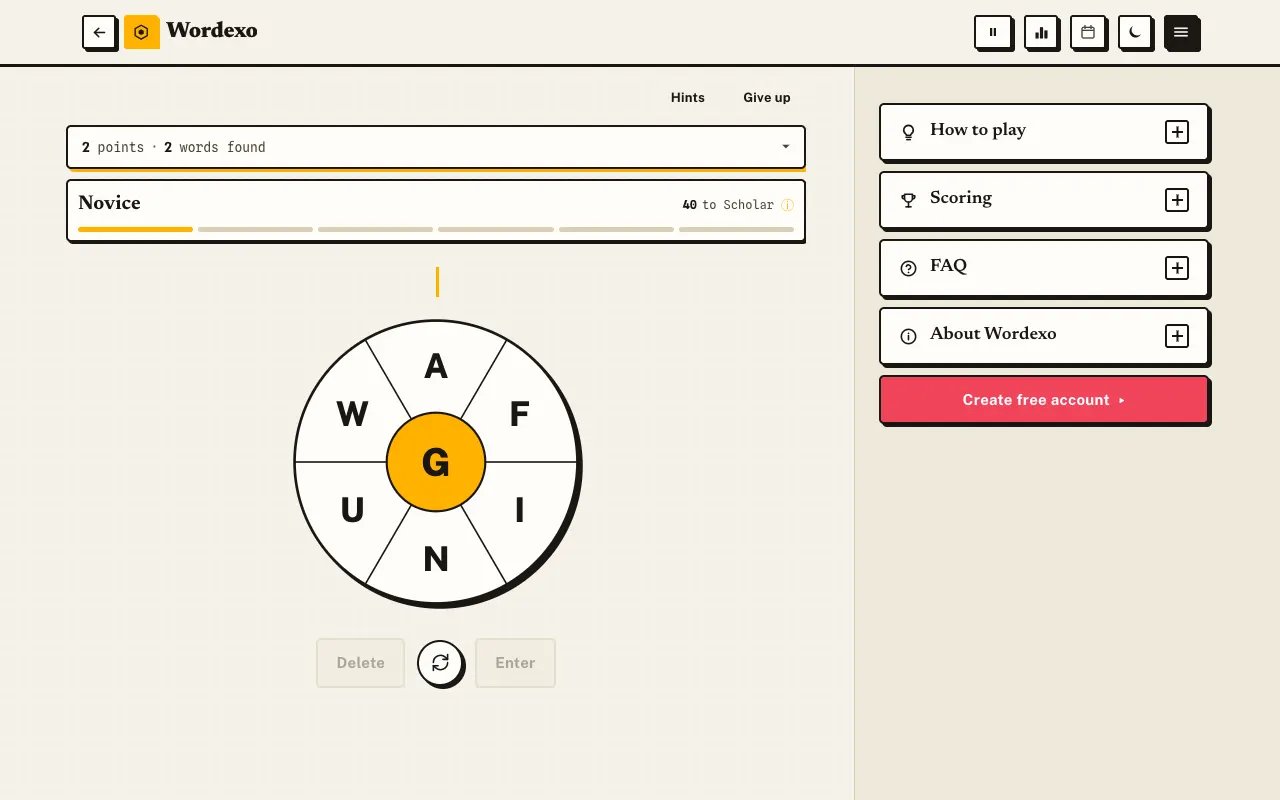Click the info icon in About Wordexo
The image size is (1280, 800).
click(x=908, y=336)
